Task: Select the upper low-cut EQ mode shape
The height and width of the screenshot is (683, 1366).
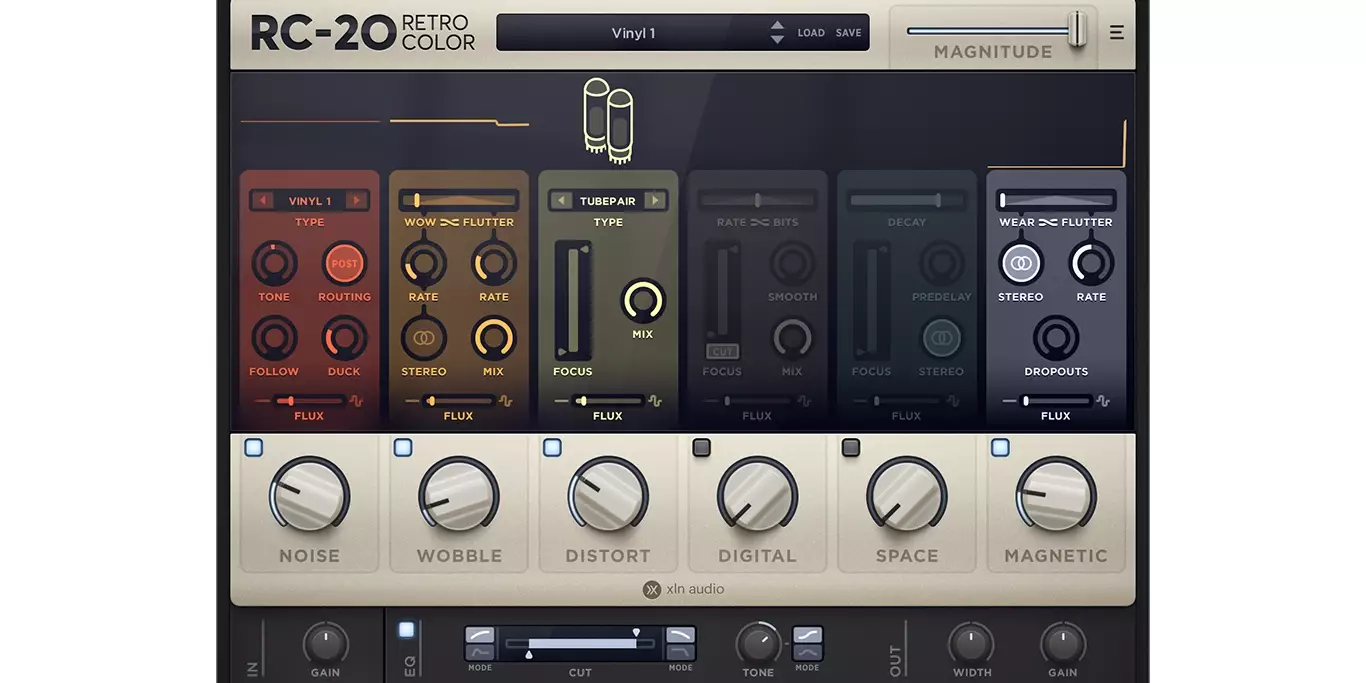Action: pos(480,635)
